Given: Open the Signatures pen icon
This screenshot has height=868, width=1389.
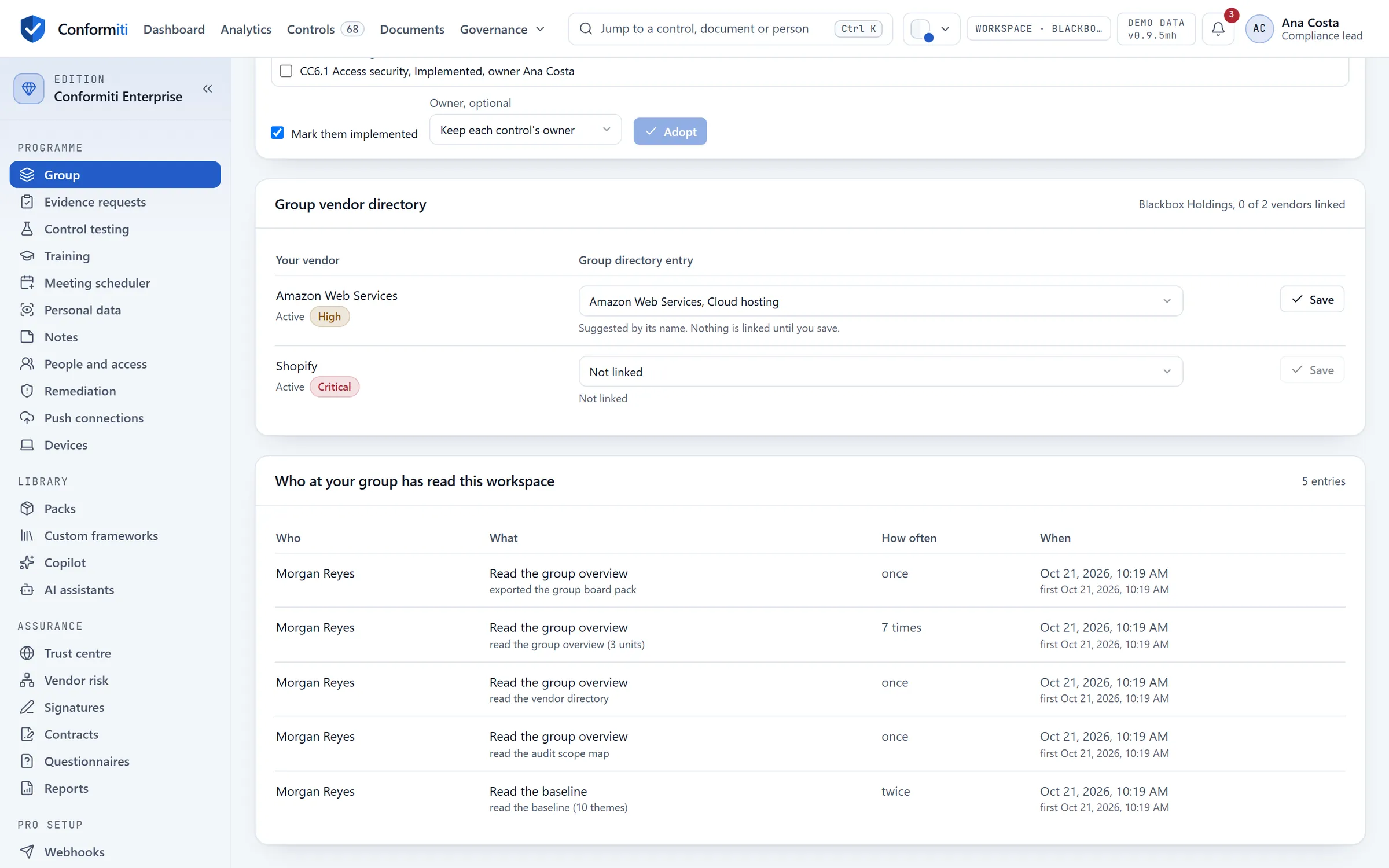Looking at the screenshot, I should point(27,707).
